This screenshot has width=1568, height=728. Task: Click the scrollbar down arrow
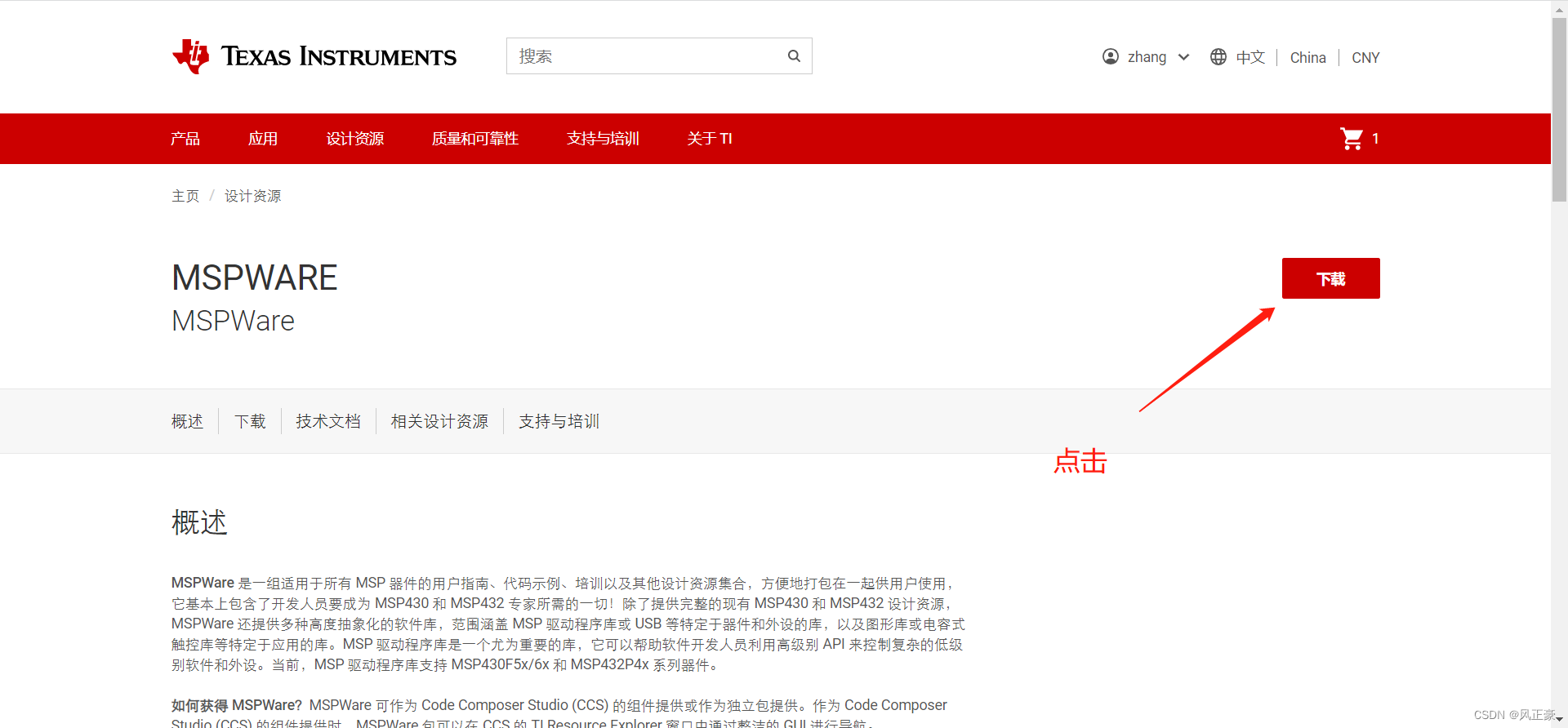1559,720
